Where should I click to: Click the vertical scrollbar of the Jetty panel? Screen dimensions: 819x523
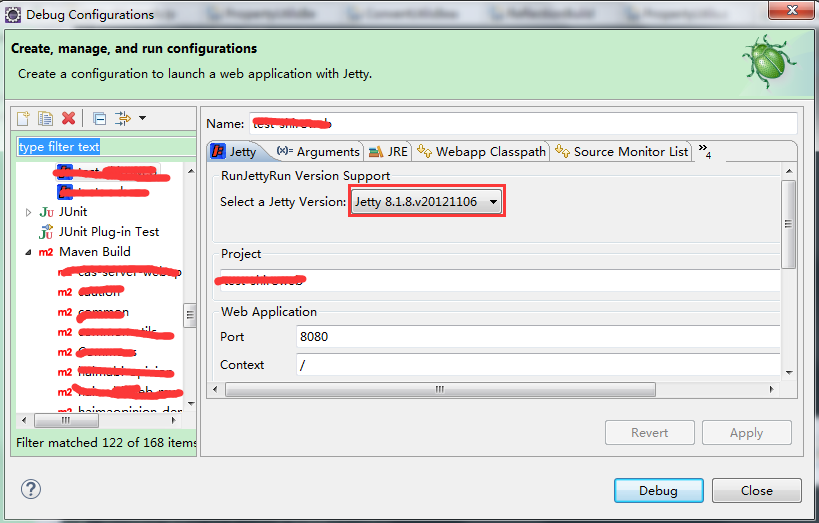tap(789, 224)
